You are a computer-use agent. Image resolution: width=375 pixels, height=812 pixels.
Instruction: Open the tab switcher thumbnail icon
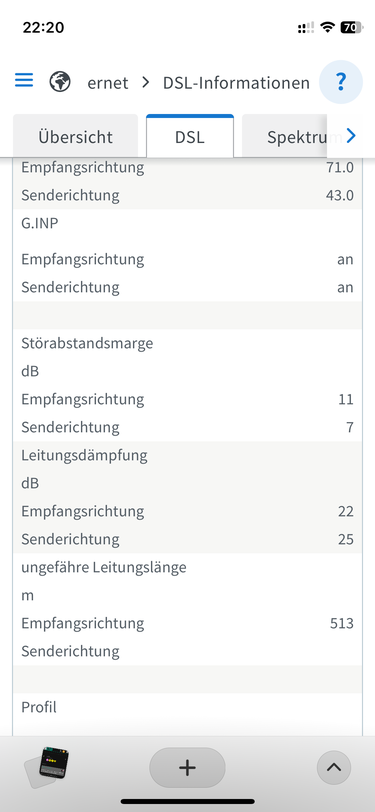47,767
